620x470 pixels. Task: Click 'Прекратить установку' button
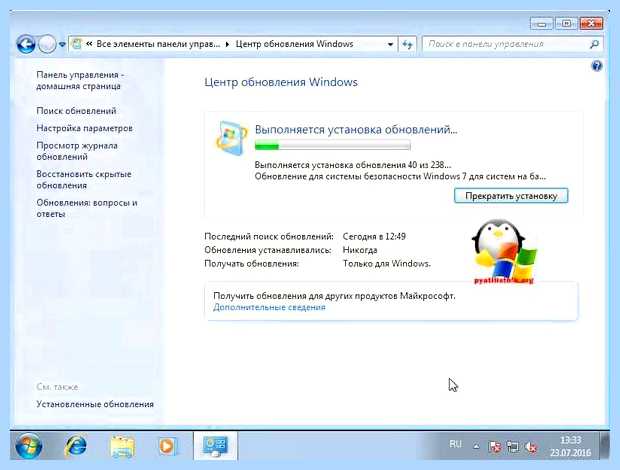(x=511, y=196)
